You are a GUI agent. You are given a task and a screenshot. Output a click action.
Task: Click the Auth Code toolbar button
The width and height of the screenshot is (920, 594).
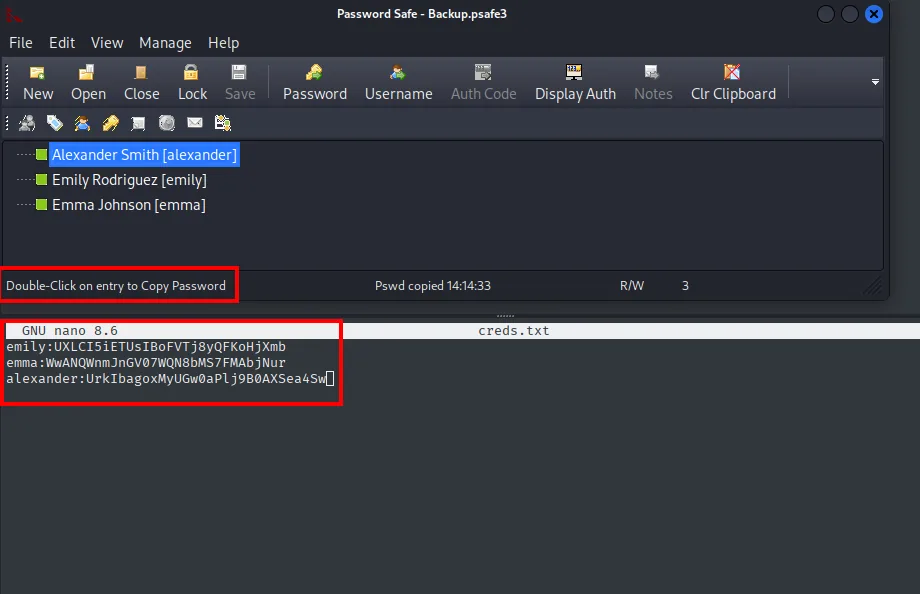(x=483, y=83)
